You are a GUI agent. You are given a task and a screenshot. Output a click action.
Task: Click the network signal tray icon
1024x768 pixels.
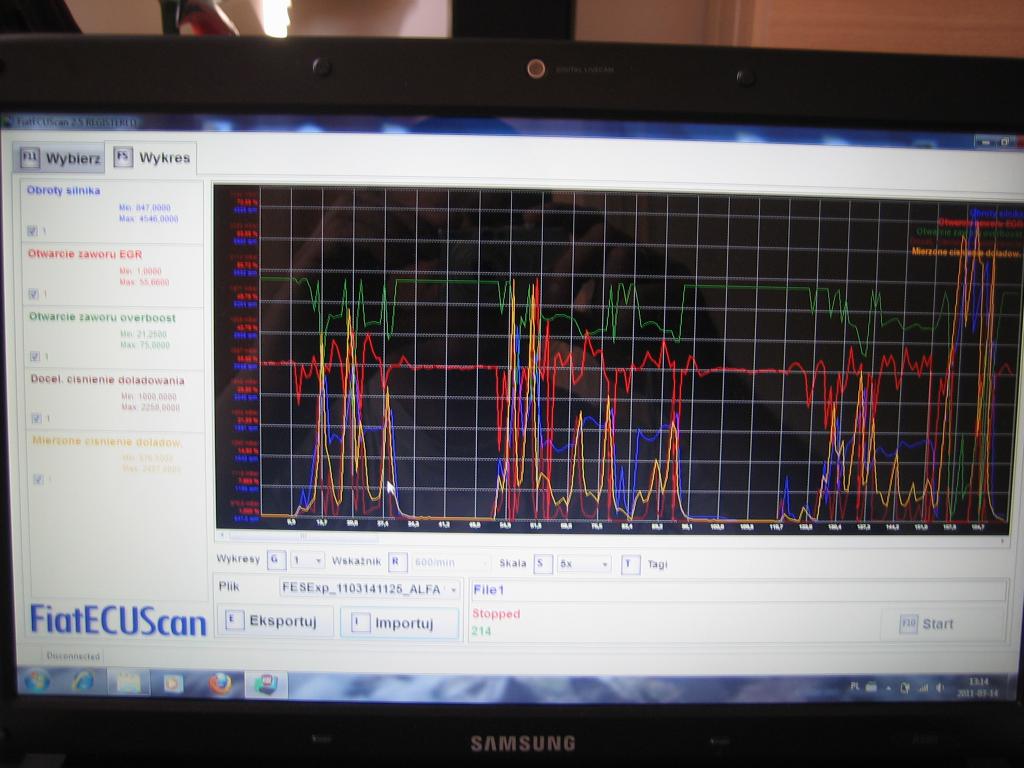click(x=923, y=688)
